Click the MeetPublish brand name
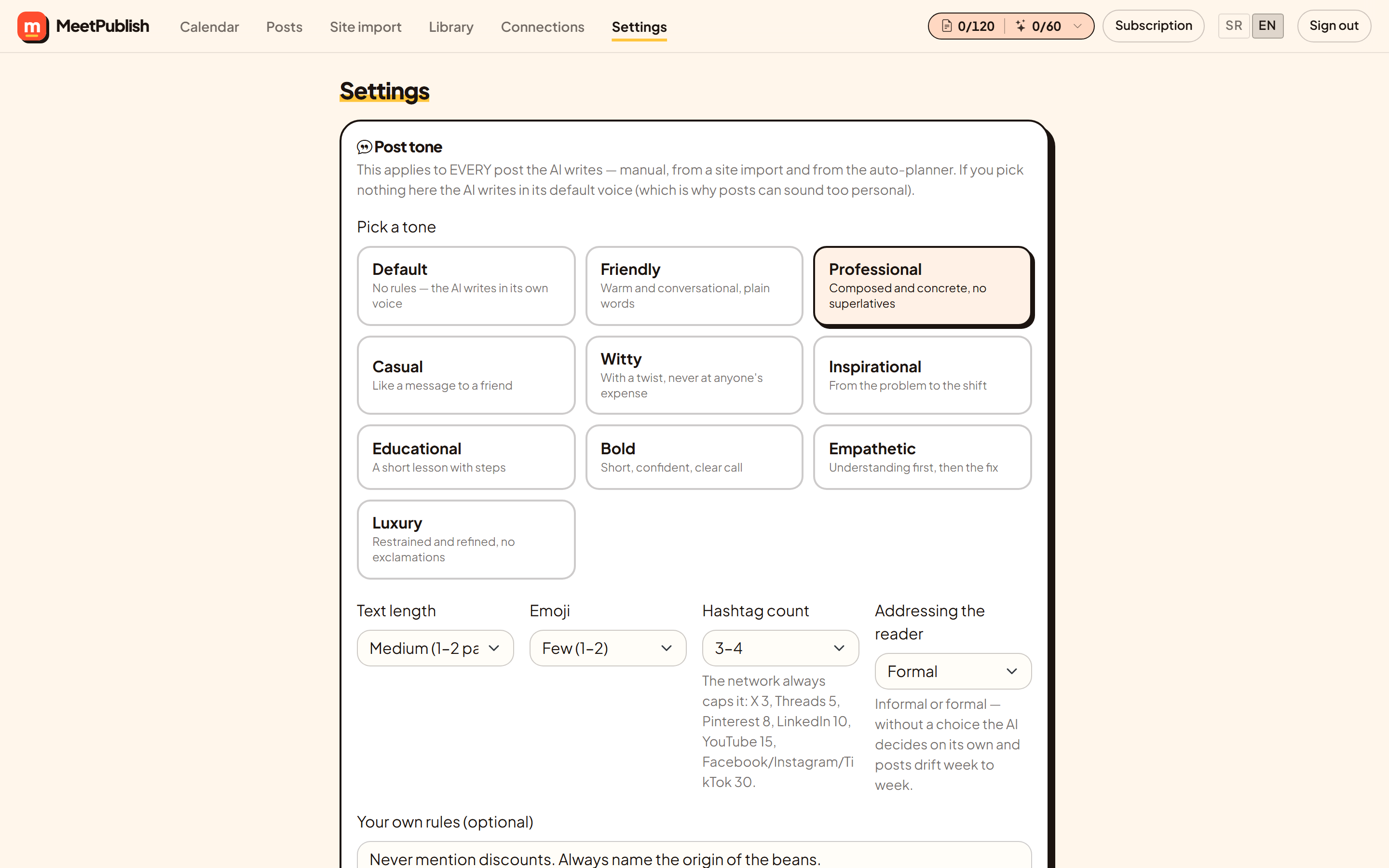This screenshot has width=1389, height=868. [102, 27]
